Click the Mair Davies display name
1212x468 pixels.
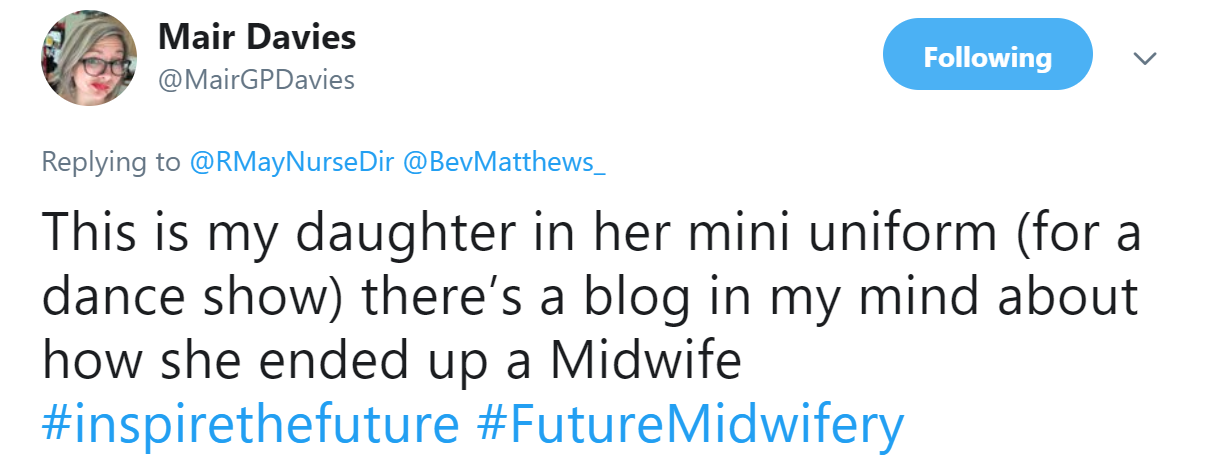[x=257, y=39]
